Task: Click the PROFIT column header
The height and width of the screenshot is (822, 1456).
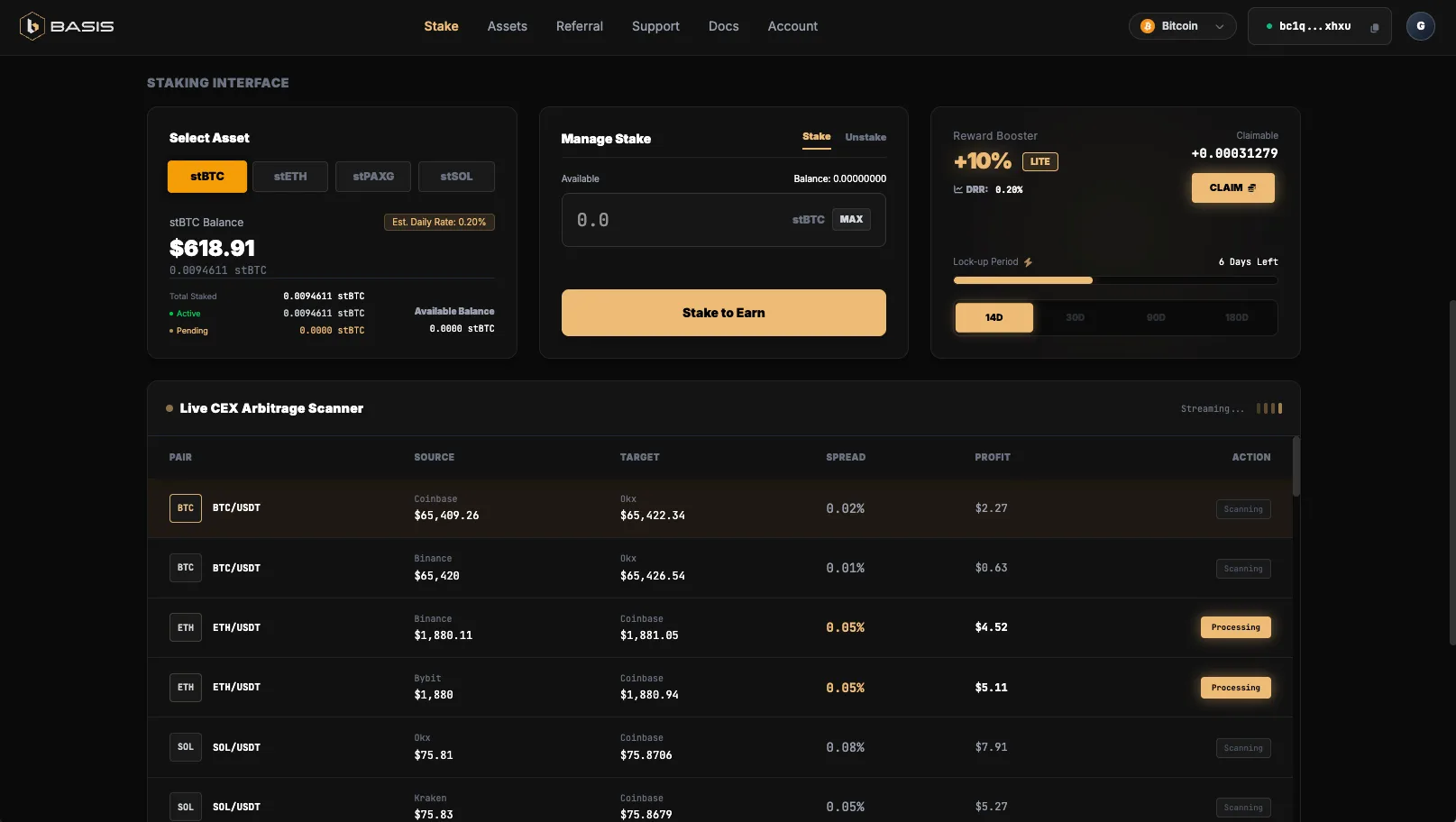Action: click(x=993, y=457)
